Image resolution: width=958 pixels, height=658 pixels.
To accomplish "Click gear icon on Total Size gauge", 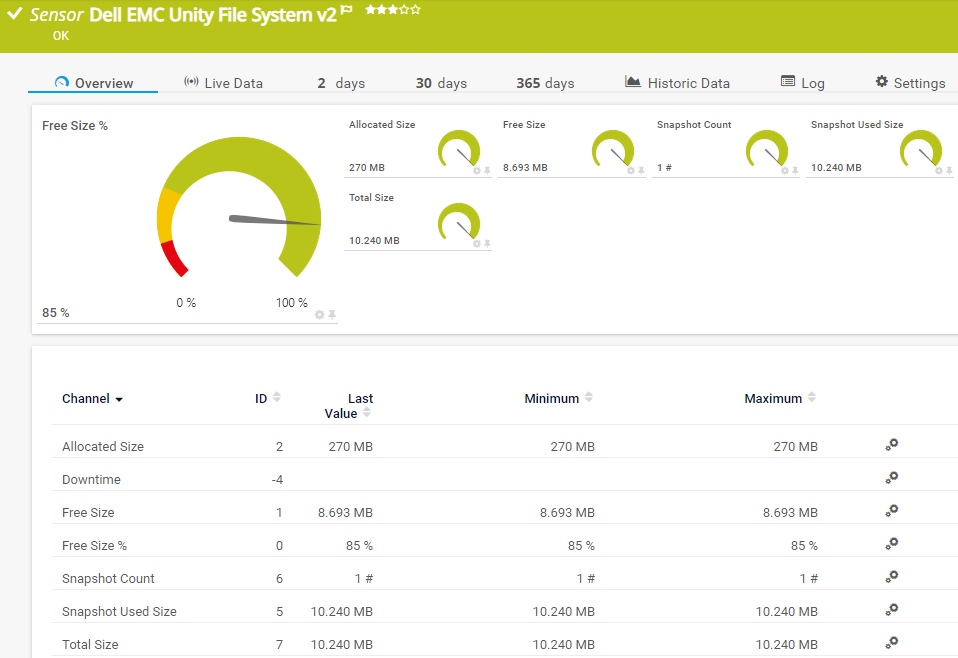I will click(477, 244).
